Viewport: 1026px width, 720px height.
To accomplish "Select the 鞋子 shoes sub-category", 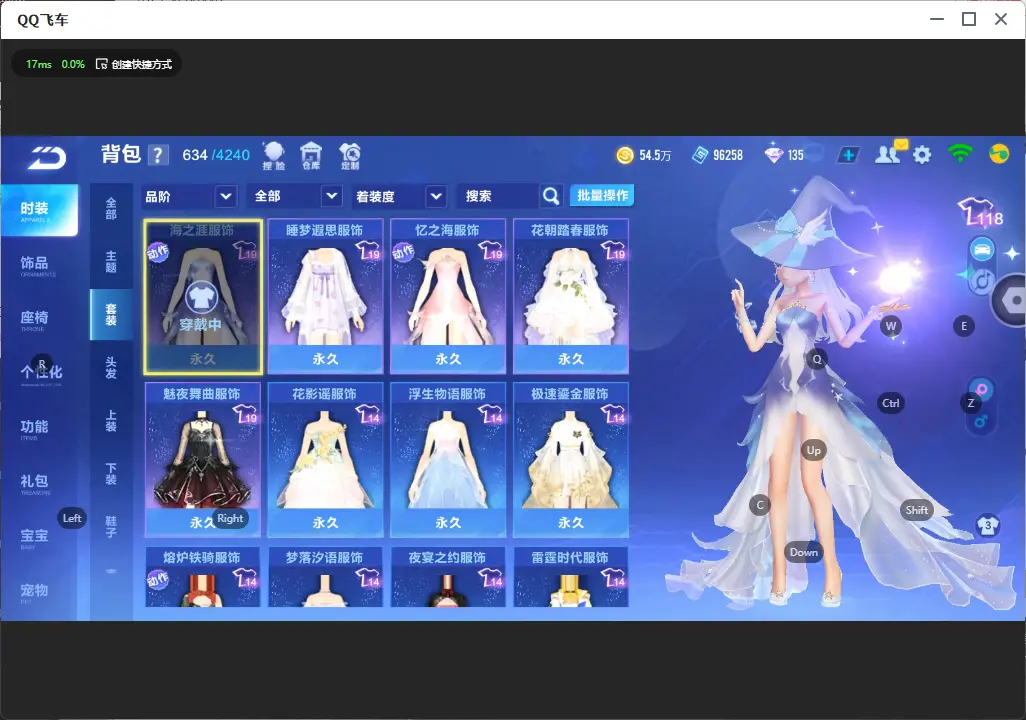I will 111,527.
